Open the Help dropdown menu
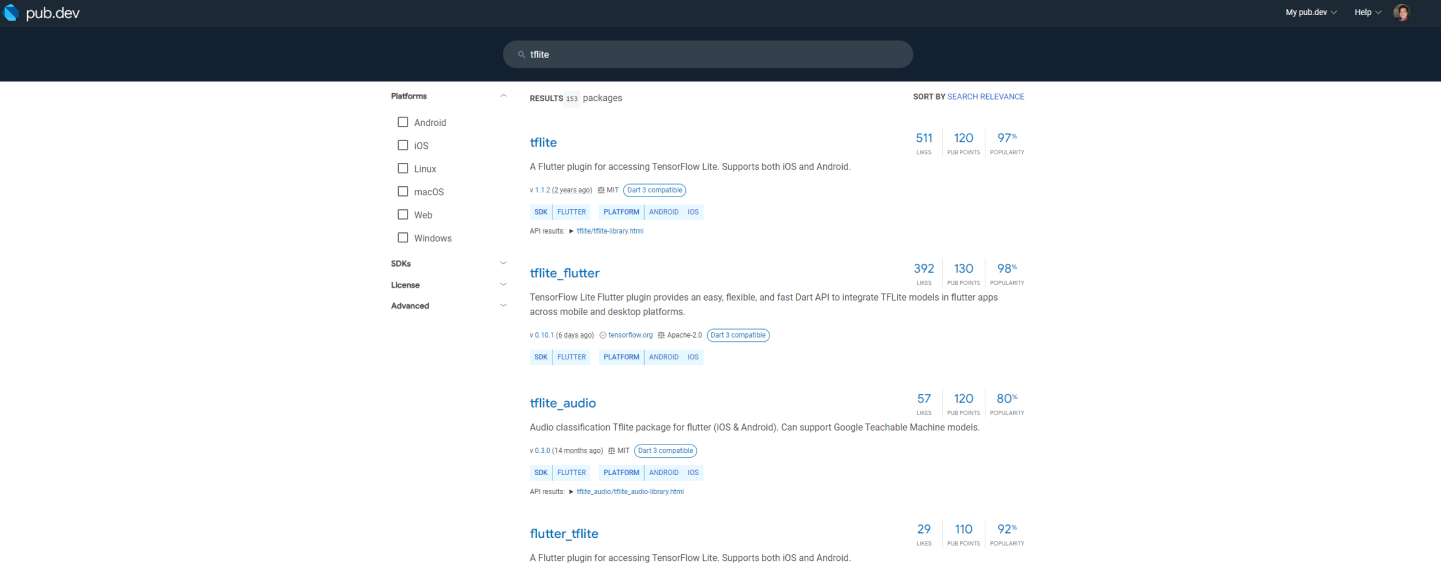The height and width of the screenshot is (568, 1441). (1367, 12)
